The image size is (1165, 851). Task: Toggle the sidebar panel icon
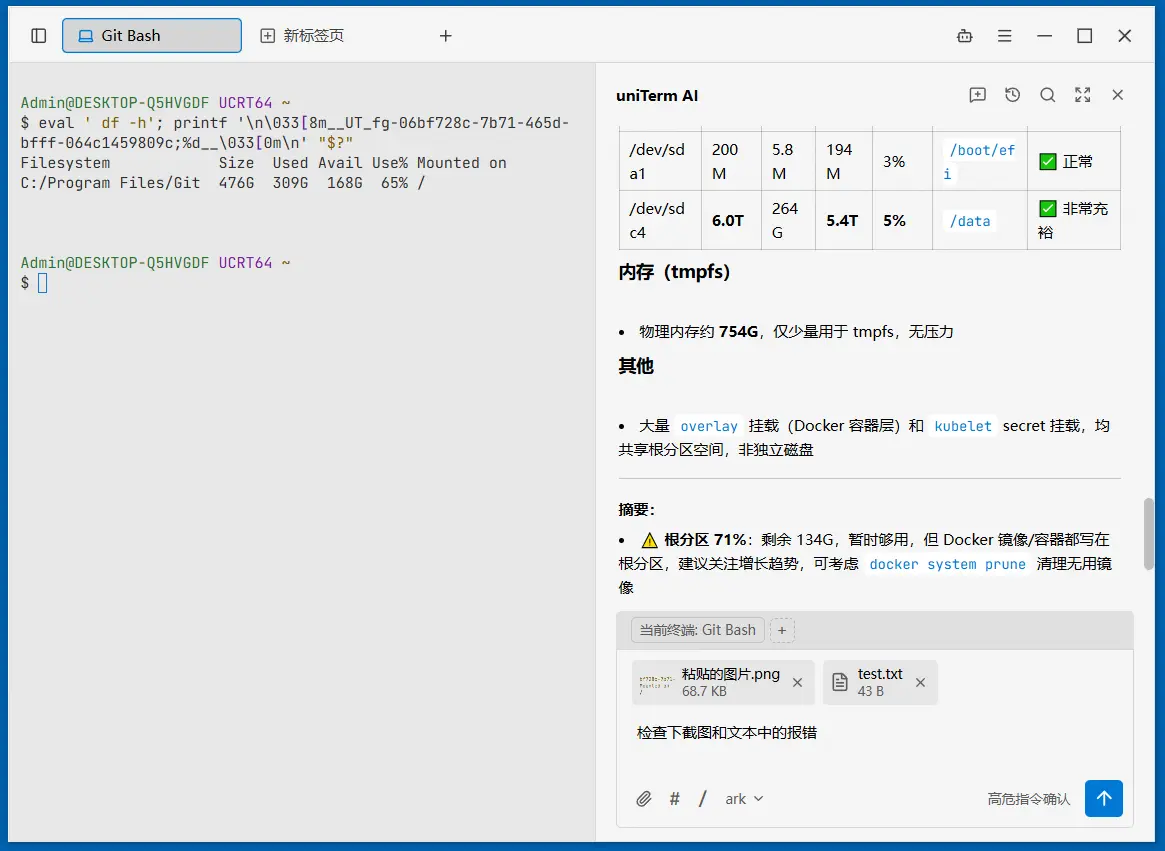[39, 36]
